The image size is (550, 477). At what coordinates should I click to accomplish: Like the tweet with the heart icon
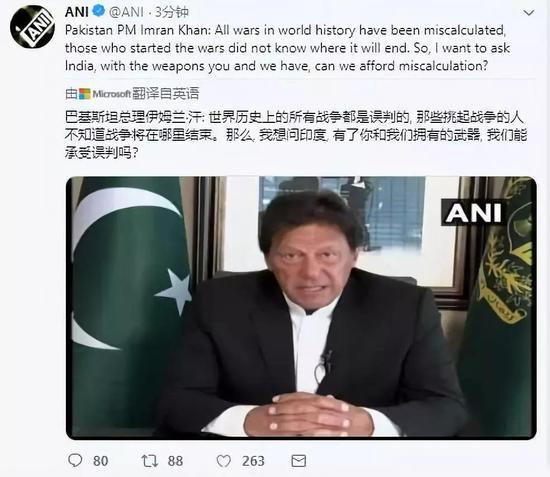click(223, 461)
